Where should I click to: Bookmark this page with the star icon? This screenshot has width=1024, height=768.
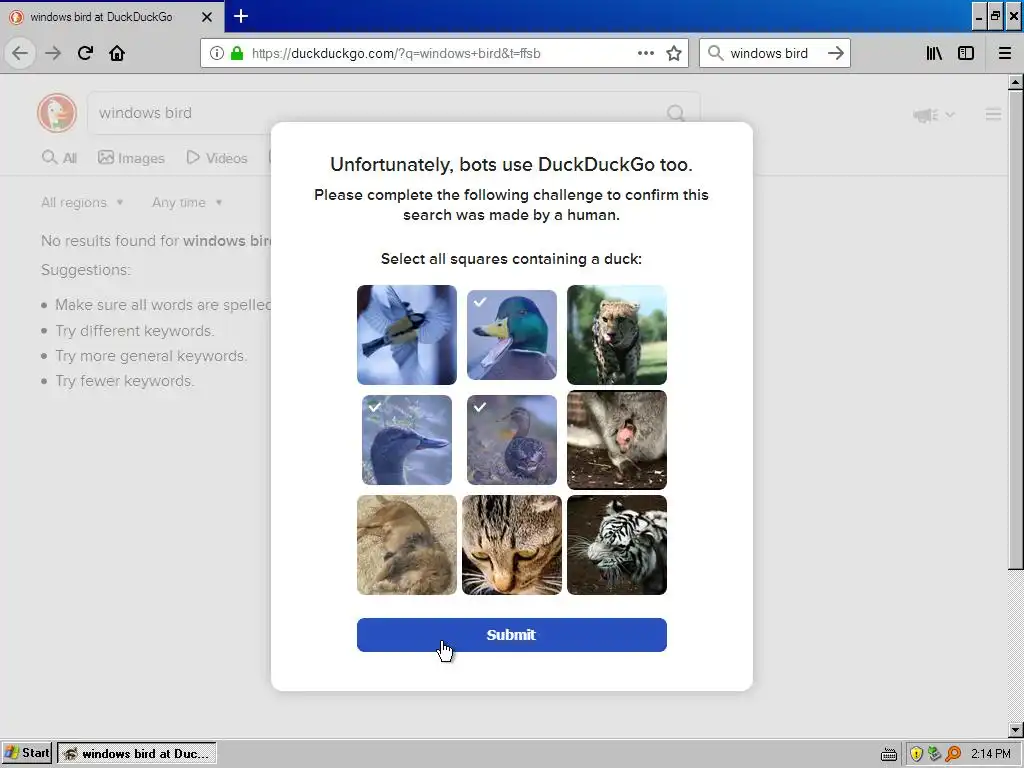[674, 54]
